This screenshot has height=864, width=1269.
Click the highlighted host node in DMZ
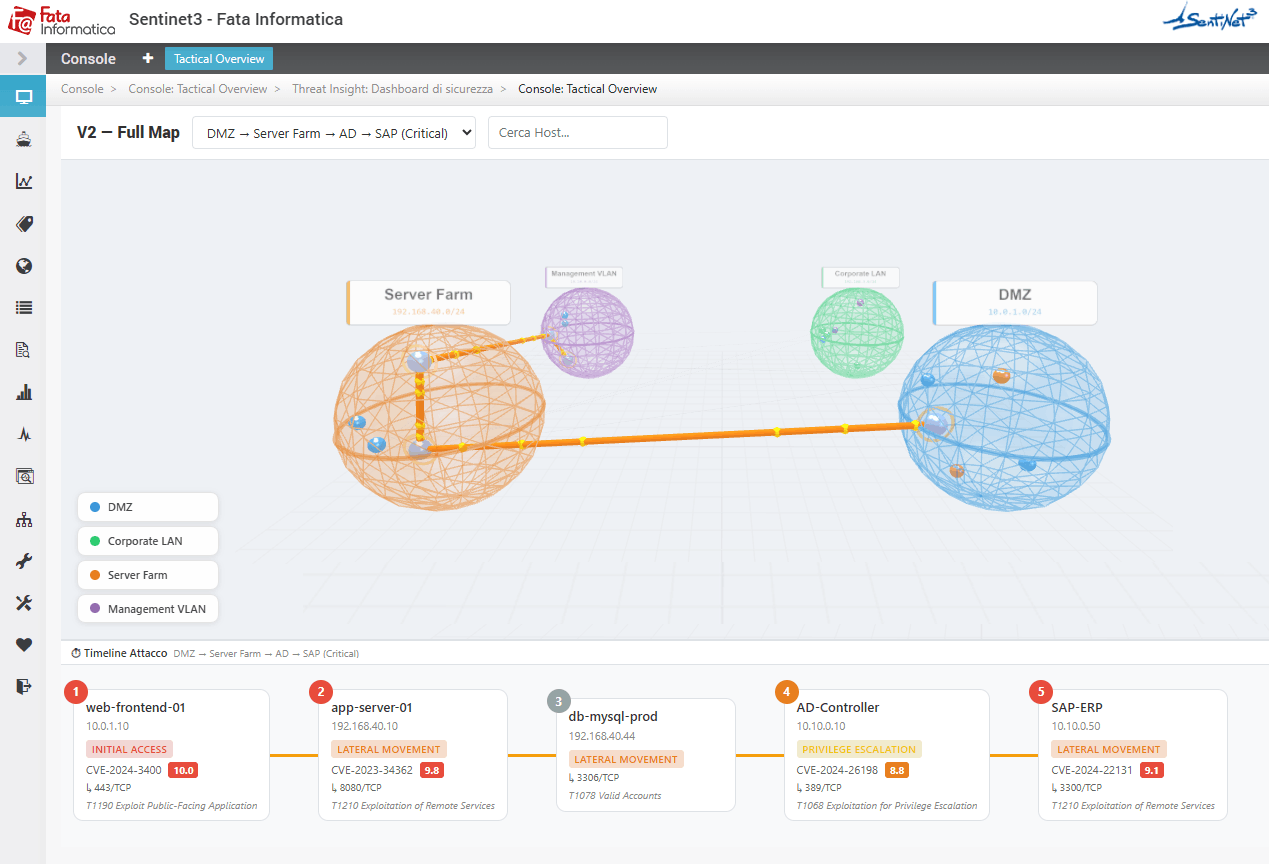tap(936, 423)
